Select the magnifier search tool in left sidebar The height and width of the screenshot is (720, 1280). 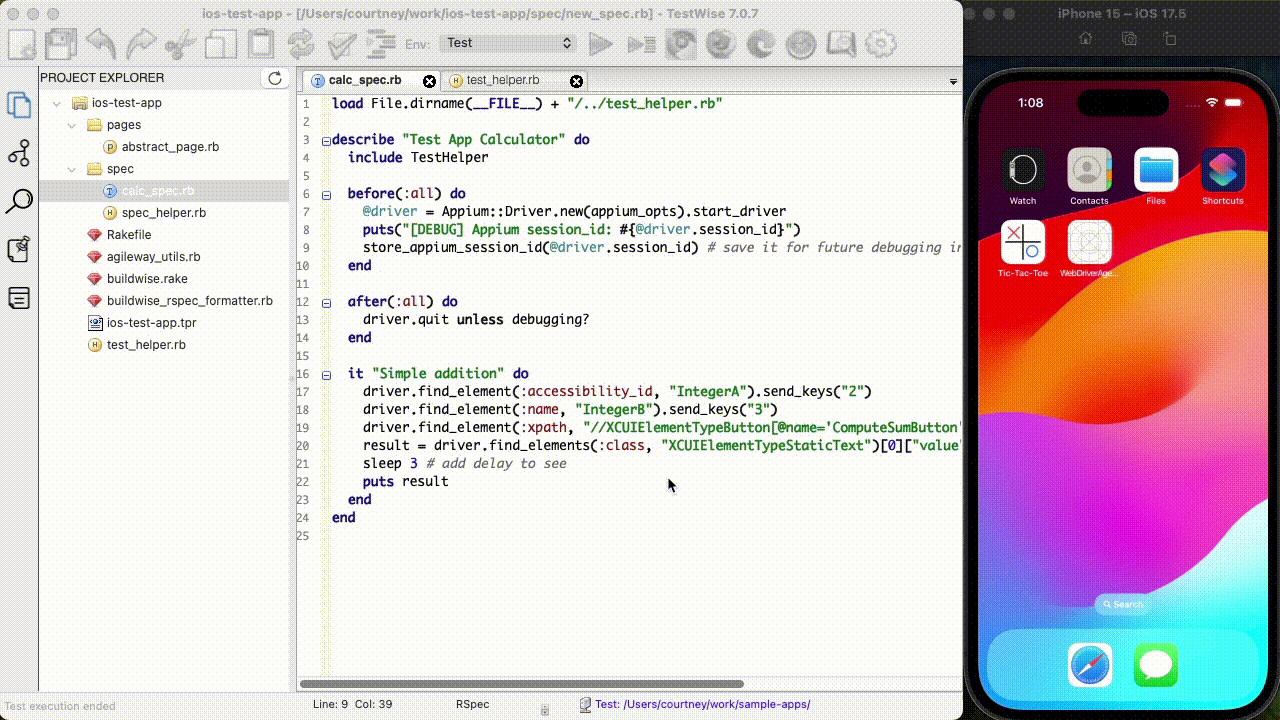(19, 201)
